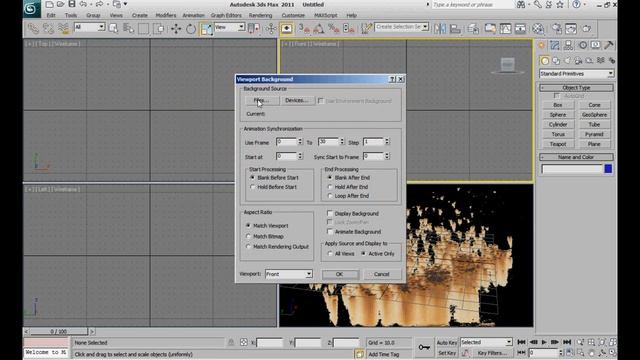640x360 pixels.
Task: Click the Unlink Selection tool
Action: 48,29
